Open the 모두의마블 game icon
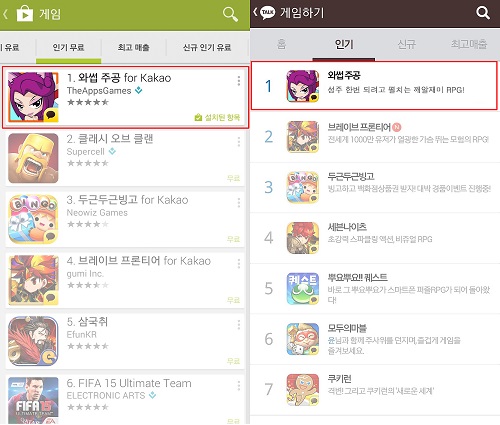The width and height of the screenshot is (500, 425). 303,339
